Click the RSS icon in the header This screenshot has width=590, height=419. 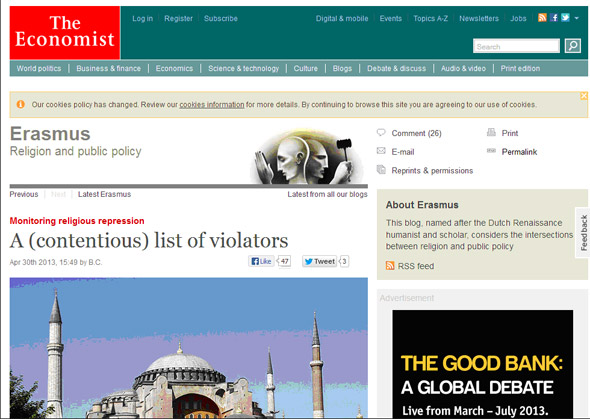click(542, 18)
